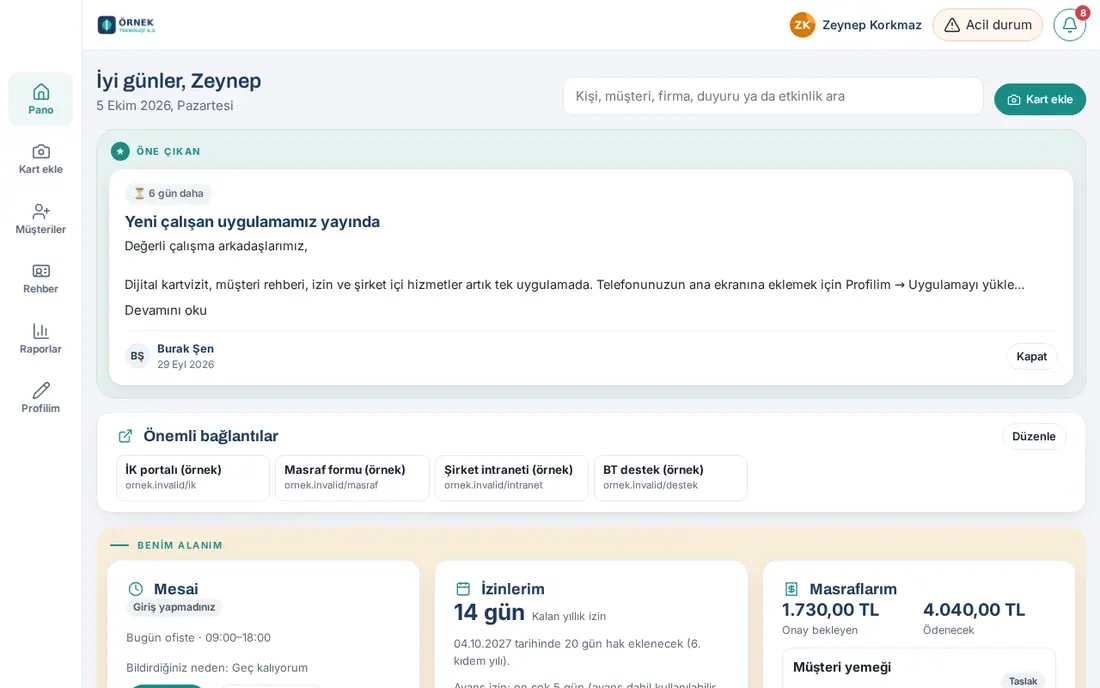Open the Şirket intraneti (örnek) link
The width and height of the screenshot is (1100, 688).
click(511, 478)
